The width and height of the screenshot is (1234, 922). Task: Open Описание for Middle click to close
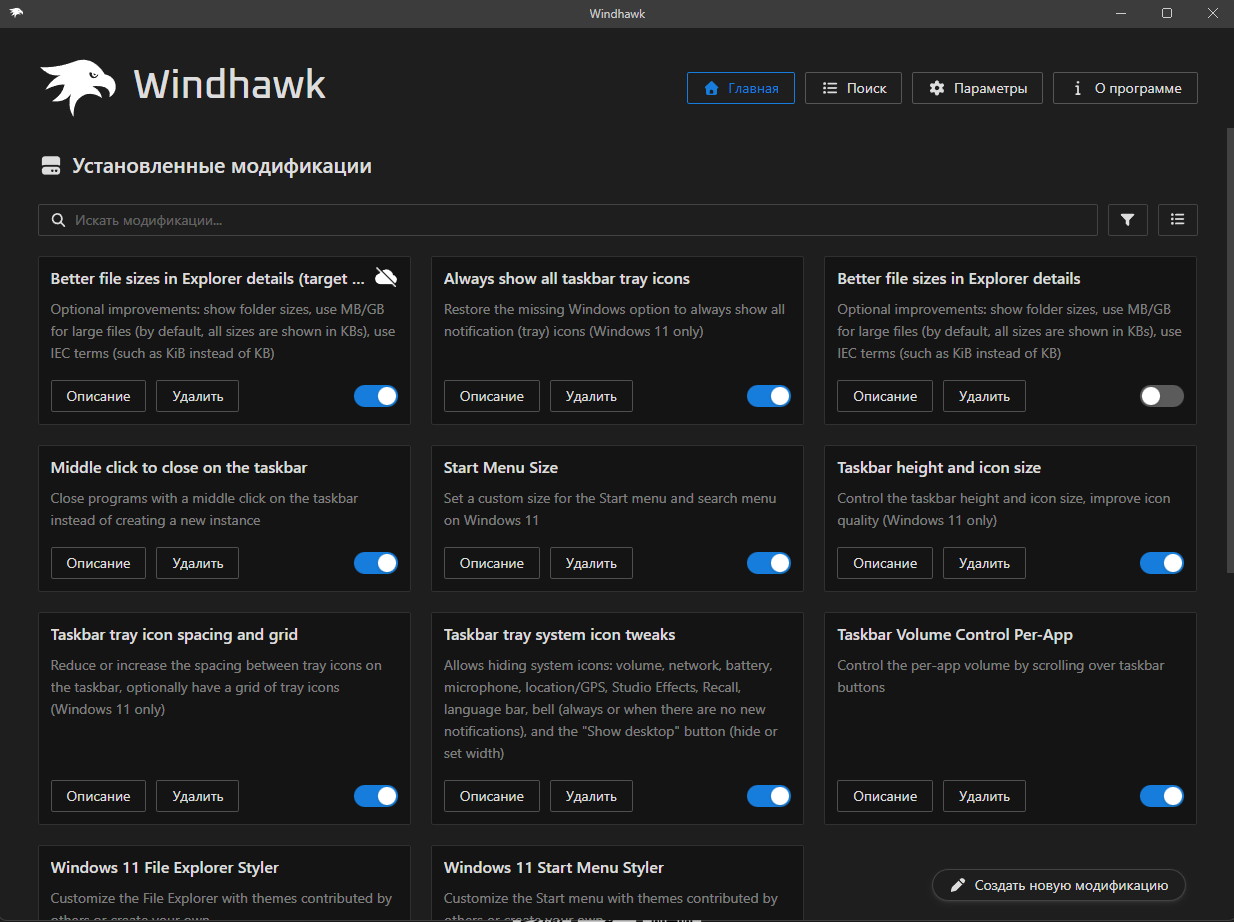(x=98, y=563)
